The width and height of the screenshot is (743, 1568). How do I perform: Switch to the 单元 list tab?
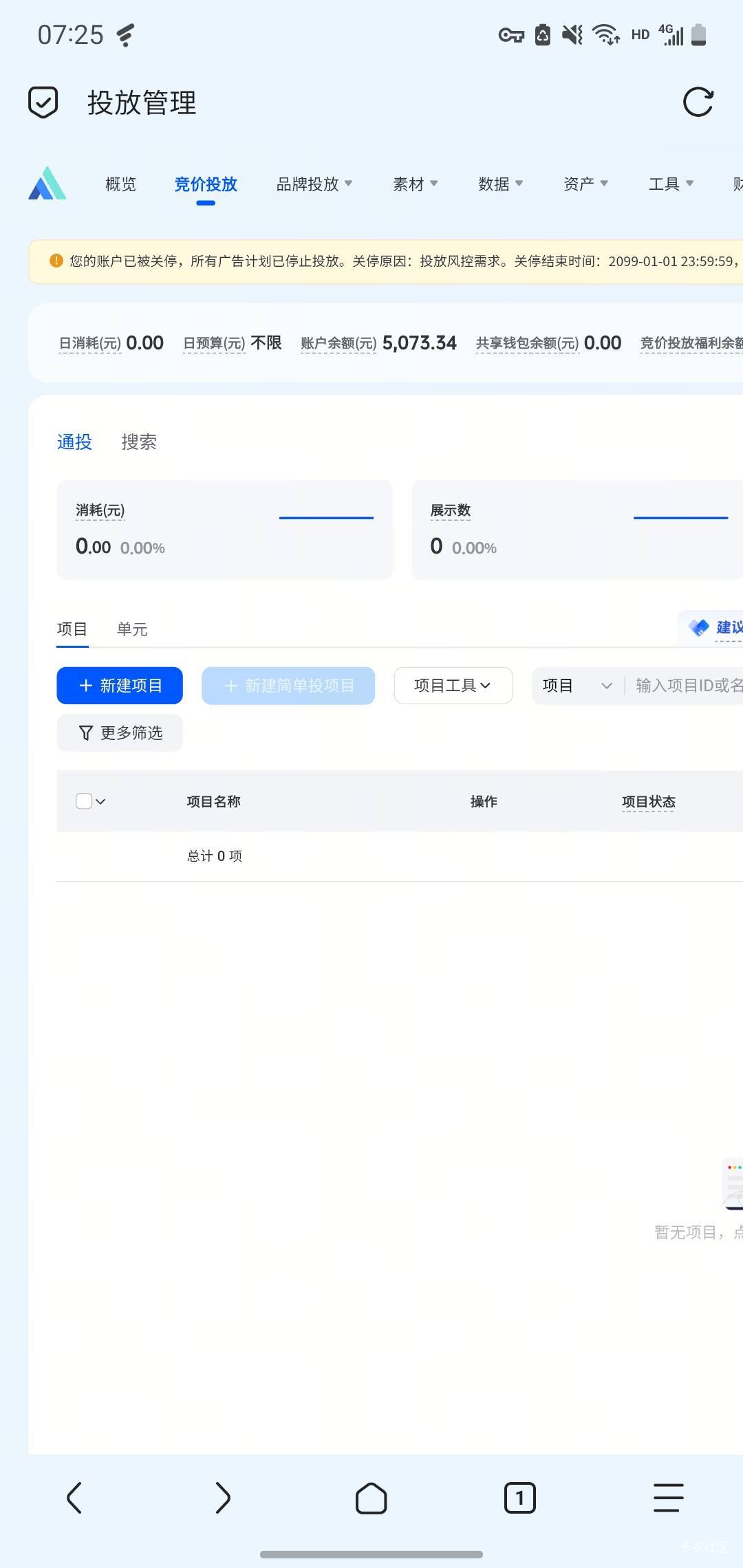point(132,629)
